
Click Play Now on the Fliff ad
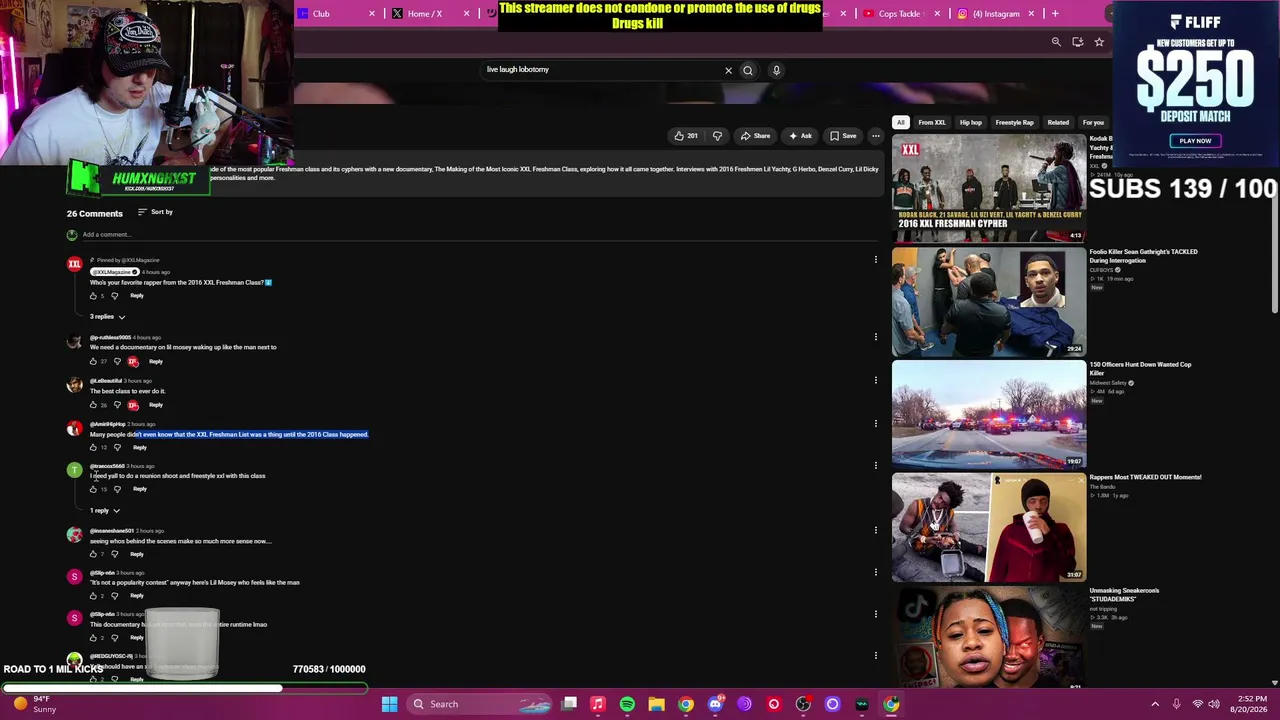(1195, 141)
